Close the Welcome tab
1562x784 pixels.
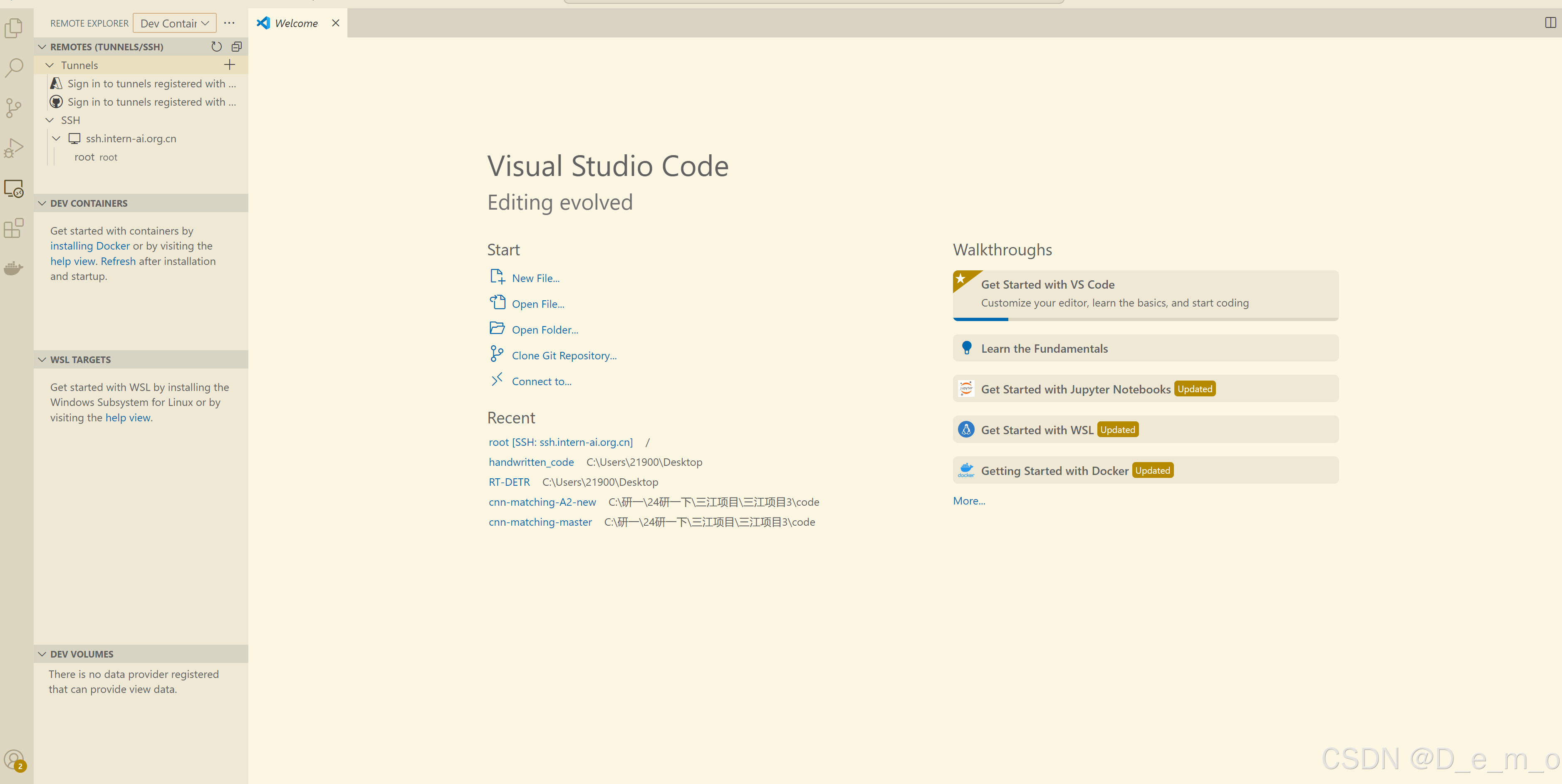(335, 23)
